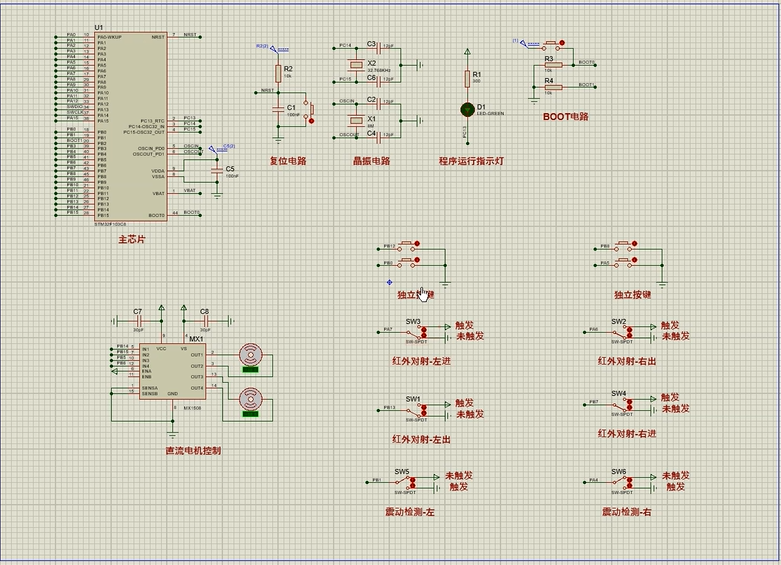
Task: Select resistor R4 on the BOOT1 line
Action: click(553, 87)
